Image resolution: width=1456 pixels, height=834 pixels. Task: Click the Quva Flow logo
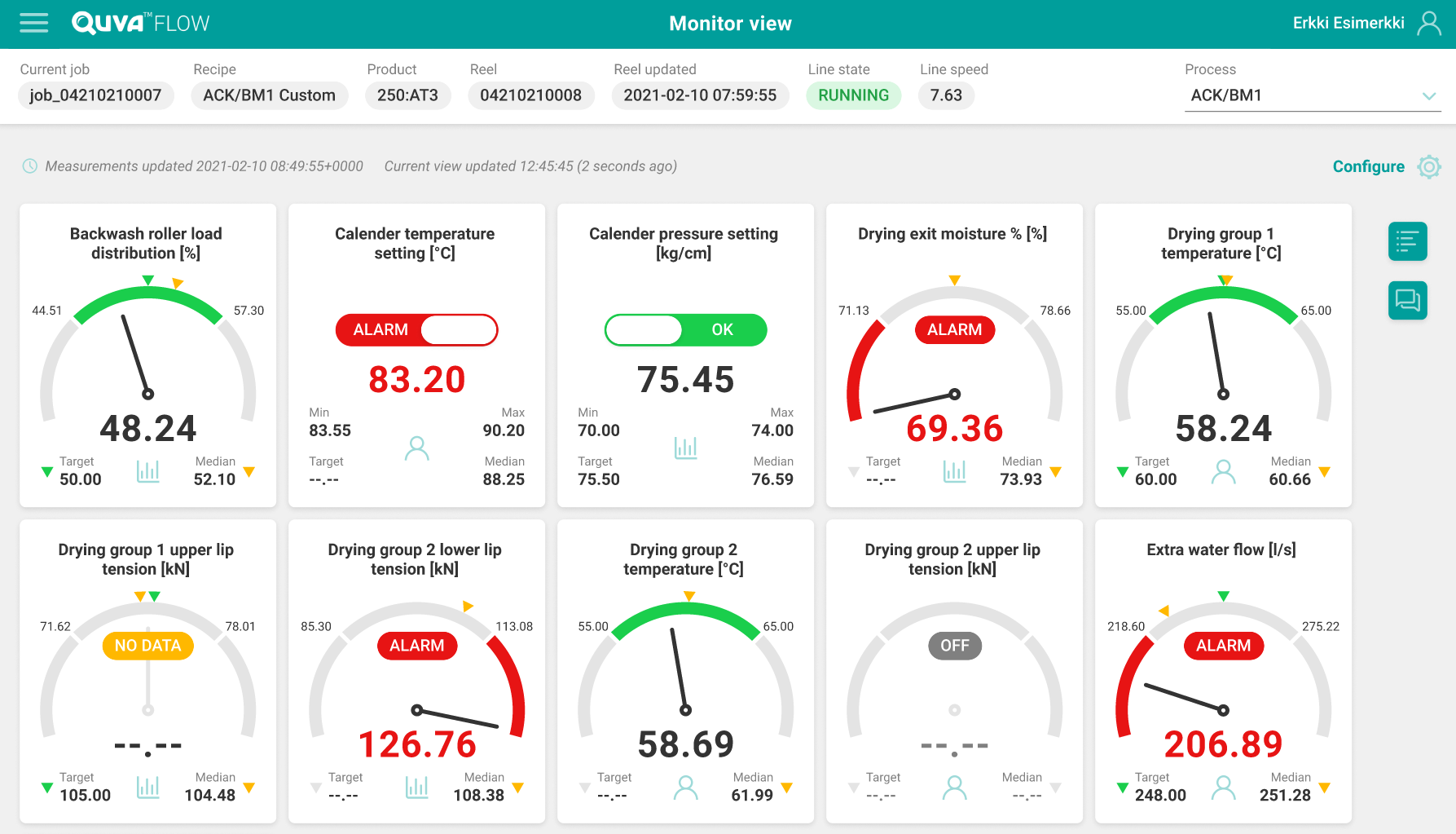pyautogui.click(x=141, y=23)
